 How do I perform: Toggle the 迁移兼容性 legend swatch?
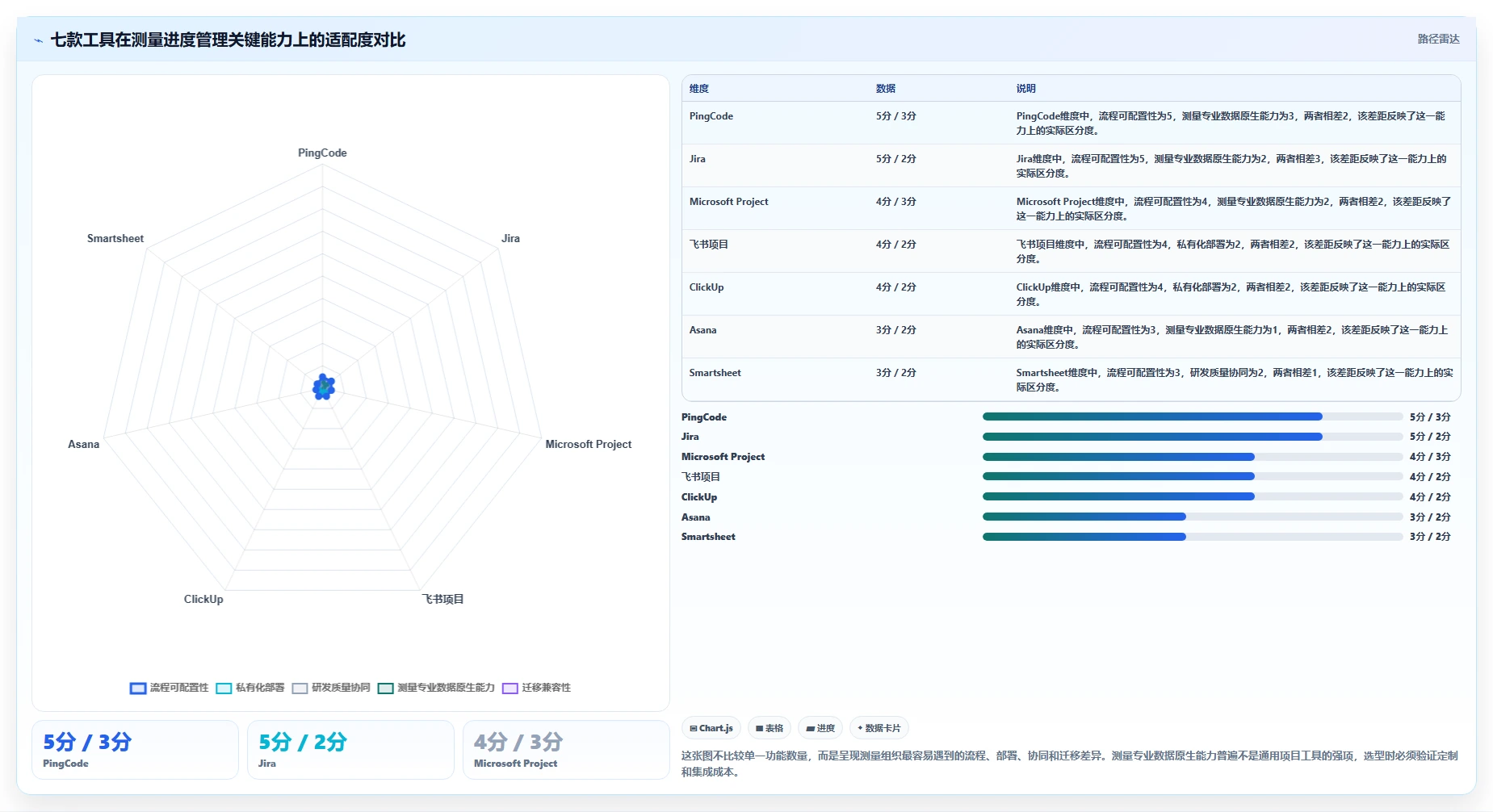[x=510, y=689]
